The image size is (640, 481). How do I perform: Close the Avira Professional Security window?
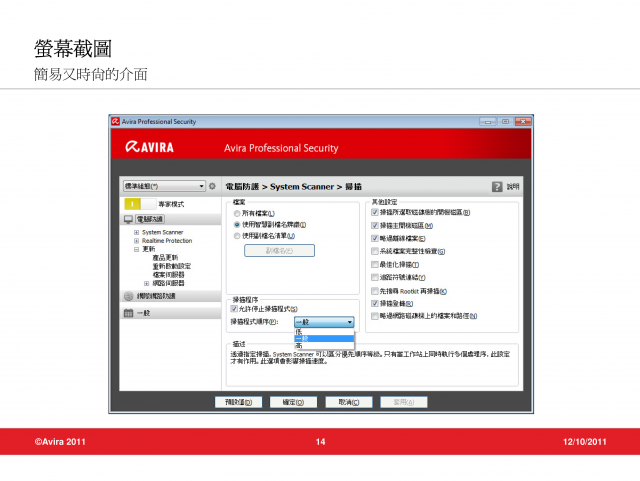(523, 122)
